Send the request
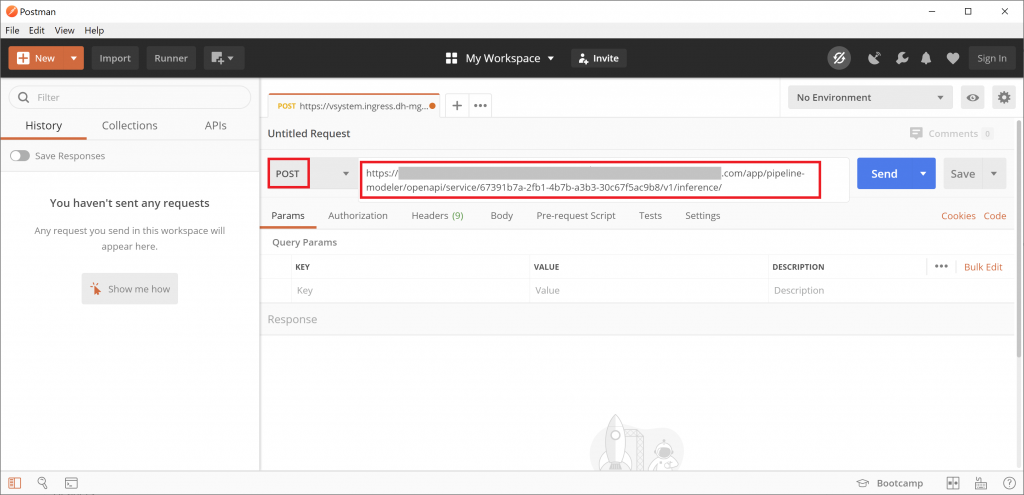1024x495 pixels. point(884,174)
